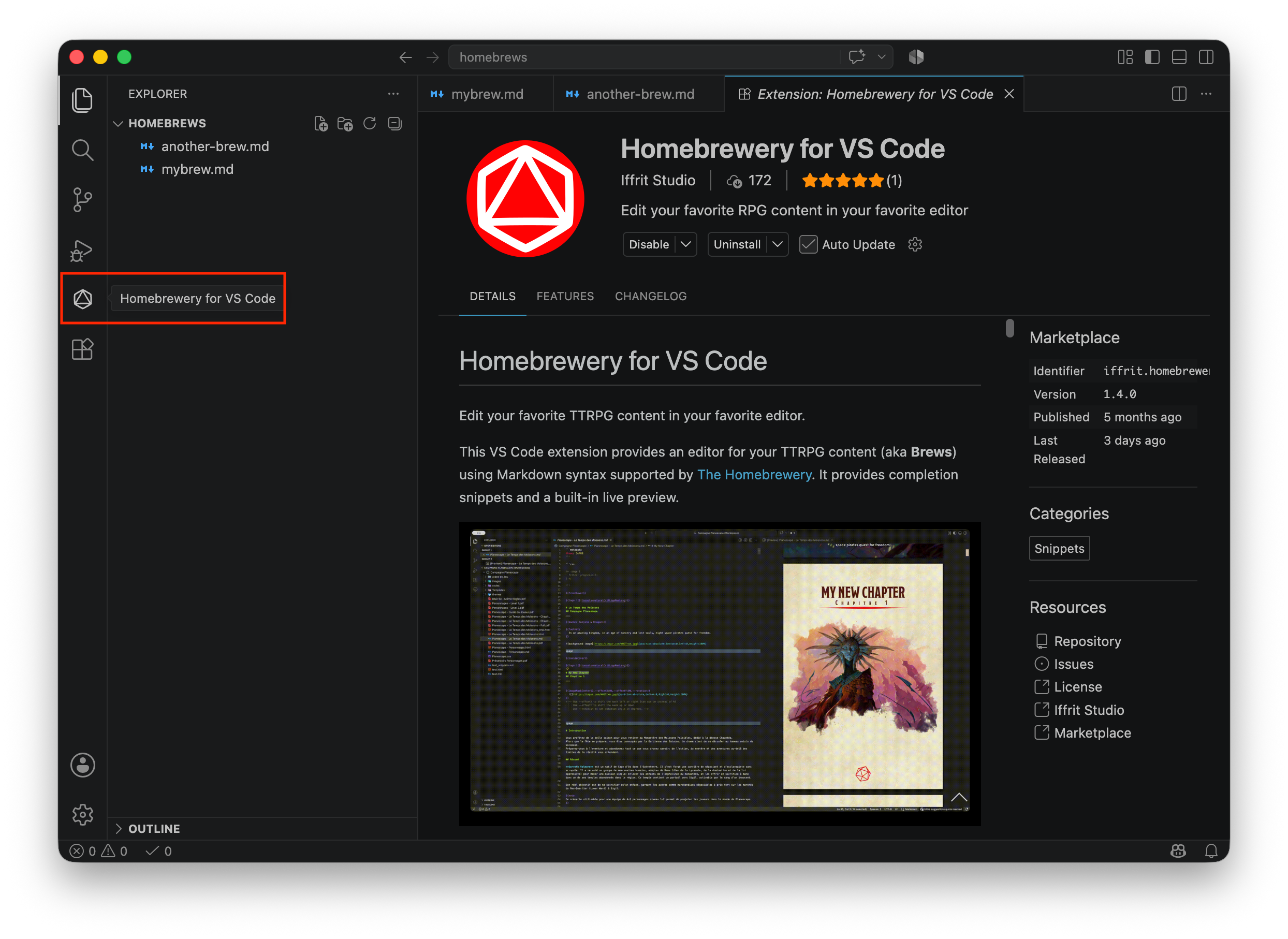Screen dimensions: 1288x939
Task: Uncheck the Auto Update checkbox
Action: pos(808,244)
